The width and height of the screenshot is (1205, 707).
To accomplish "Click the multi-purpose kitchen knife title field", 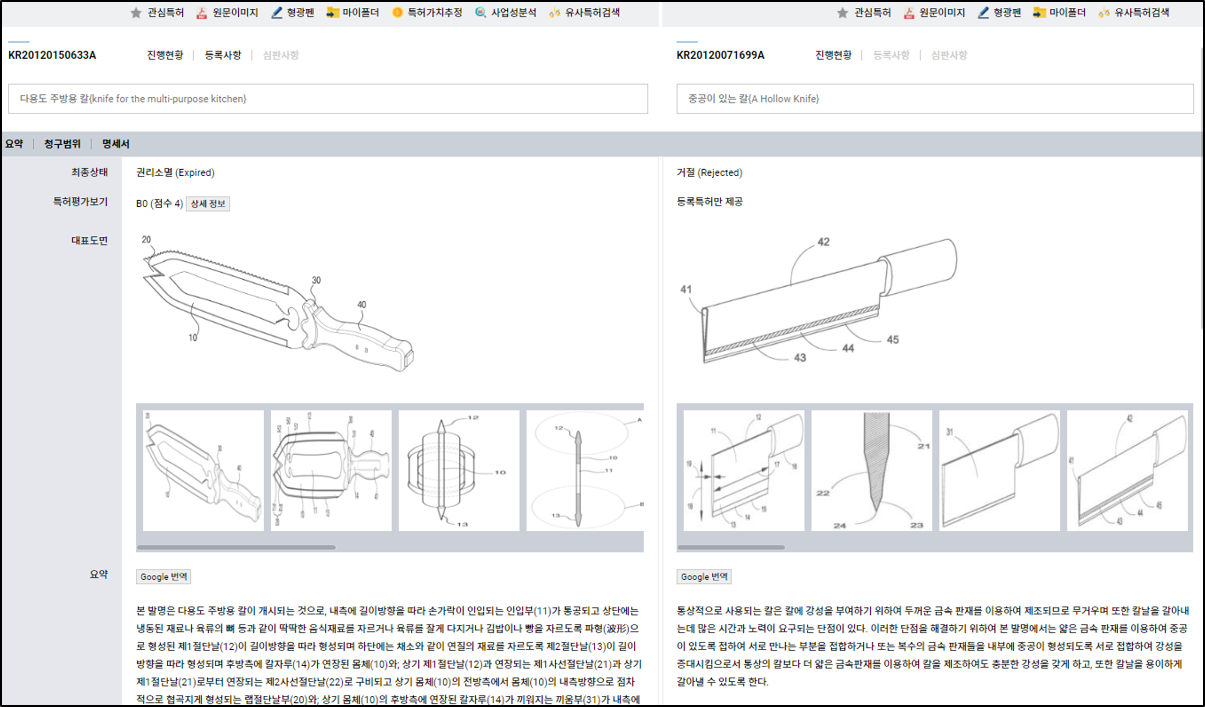I will point(328,99).
